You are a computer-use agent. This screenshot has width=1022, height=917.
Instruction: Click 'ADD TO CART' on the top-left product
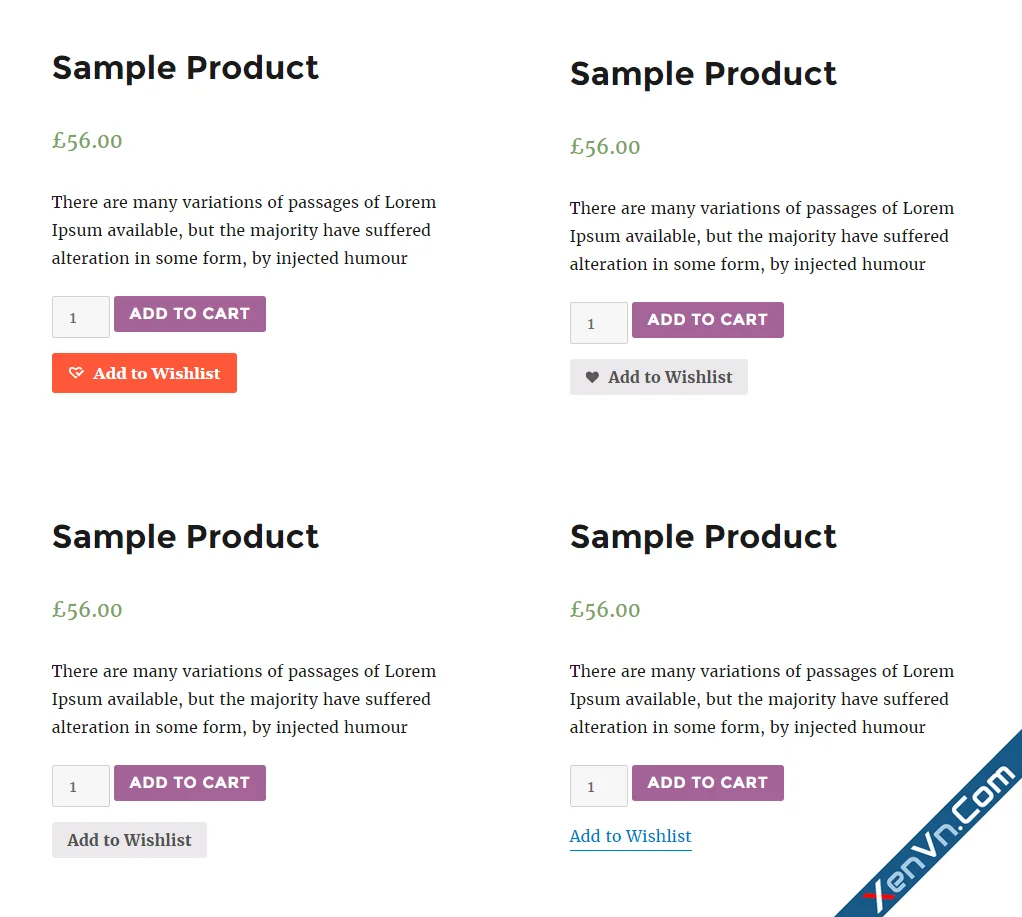189,313
